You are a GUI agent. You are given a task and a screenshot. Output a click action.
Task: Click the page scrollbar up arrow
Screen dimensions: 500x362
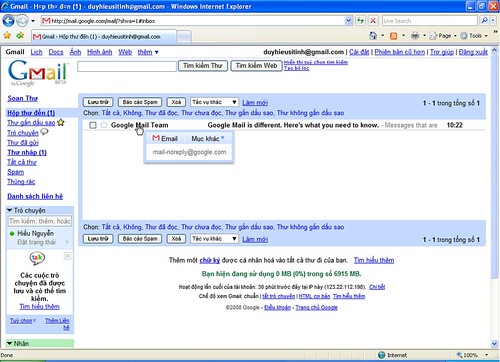(x=494, y=51)
